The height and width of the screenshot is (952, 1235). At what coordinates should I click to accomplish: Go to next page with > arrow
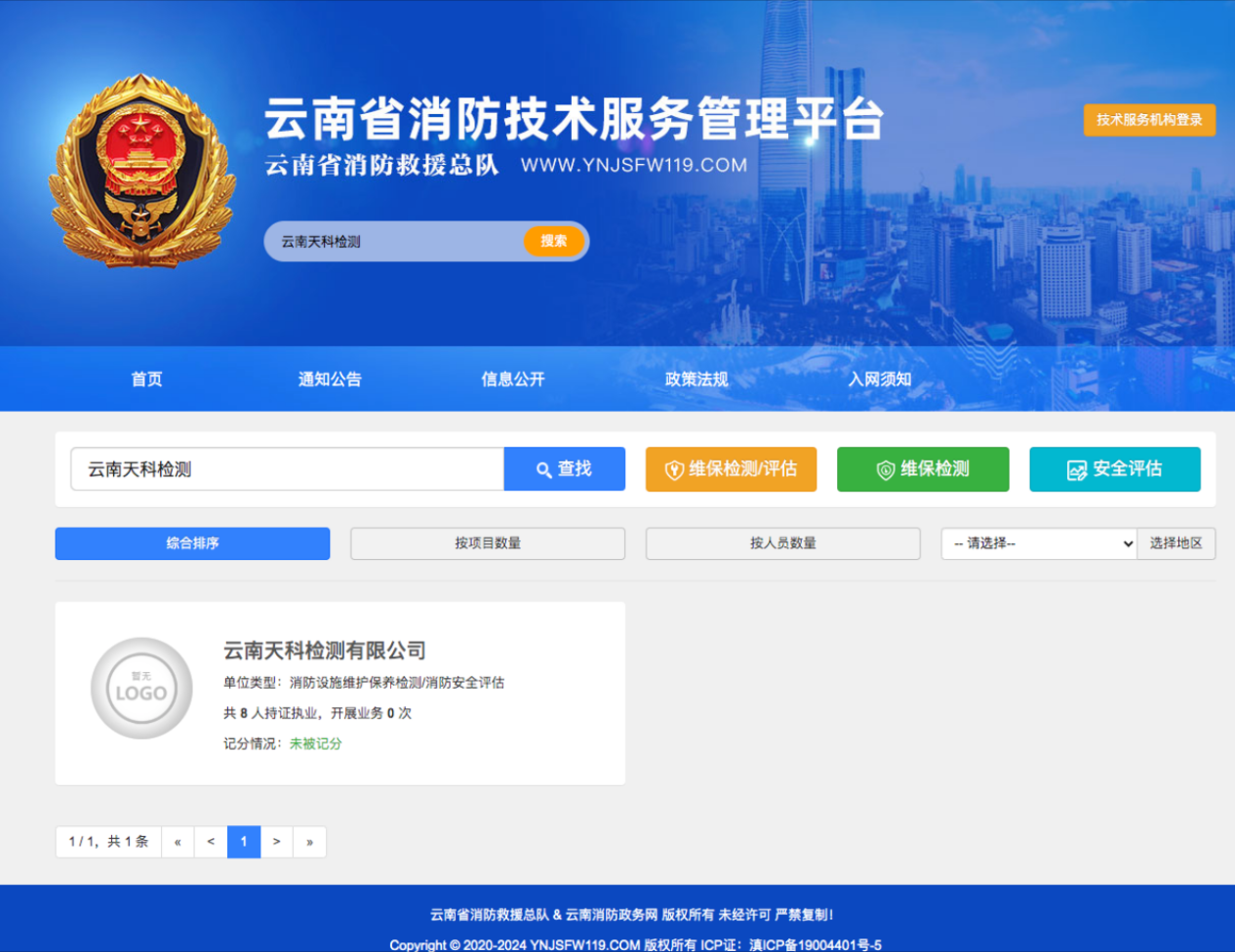coord(277,842)
